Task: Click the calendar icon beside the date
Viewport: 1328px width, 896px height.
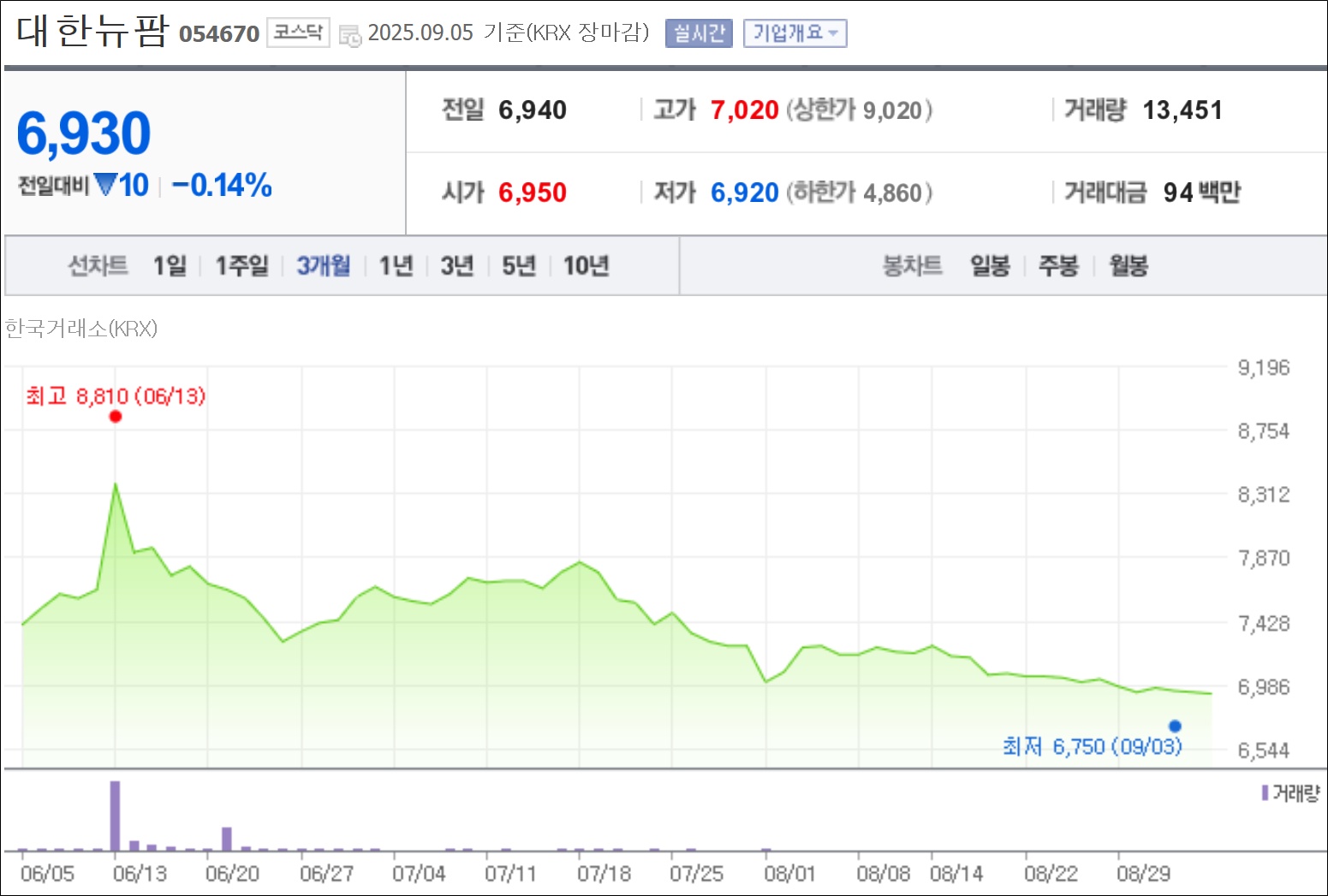Action: tap(350, 35)
